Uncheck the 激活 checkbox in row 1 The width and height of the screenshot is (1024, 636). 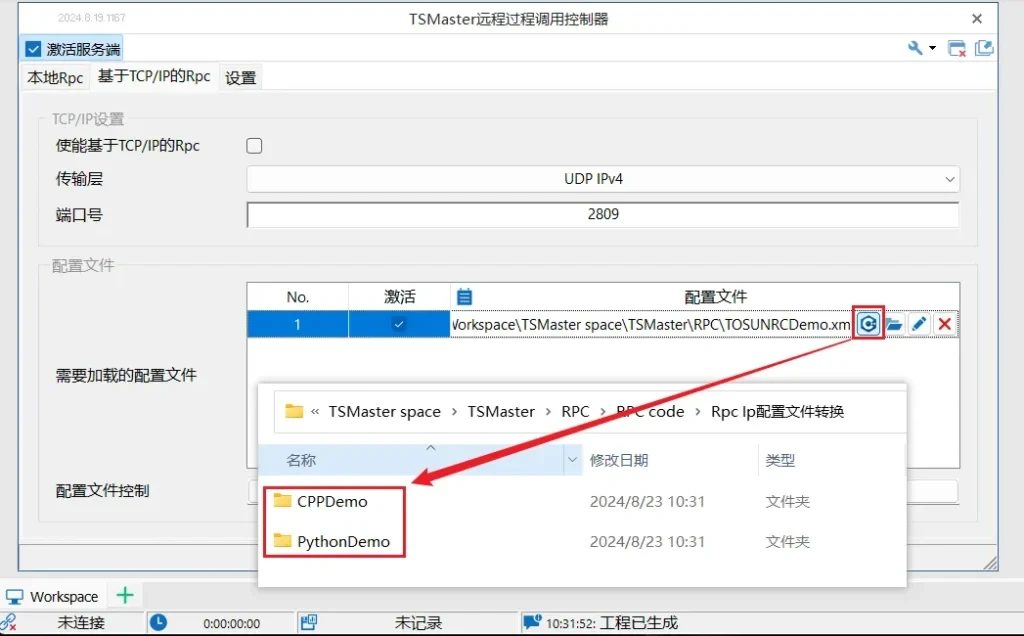(x=399, y=324)
